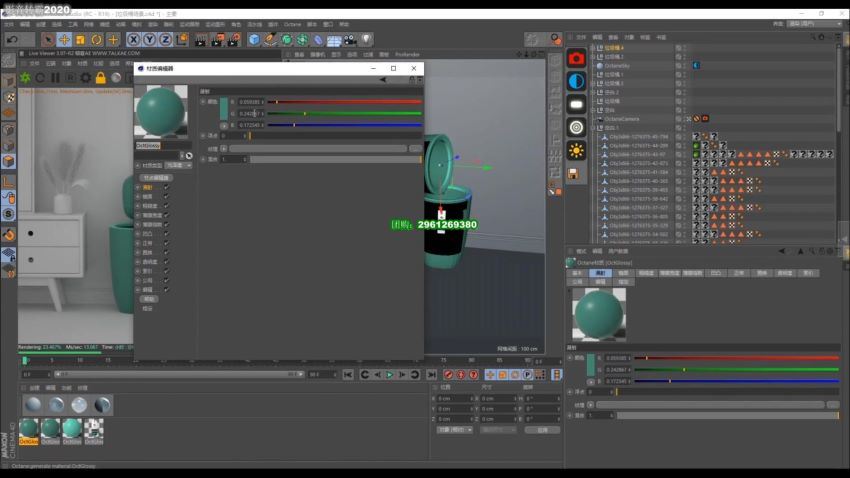Click the Undo arrow icon

tap(12, 40)
